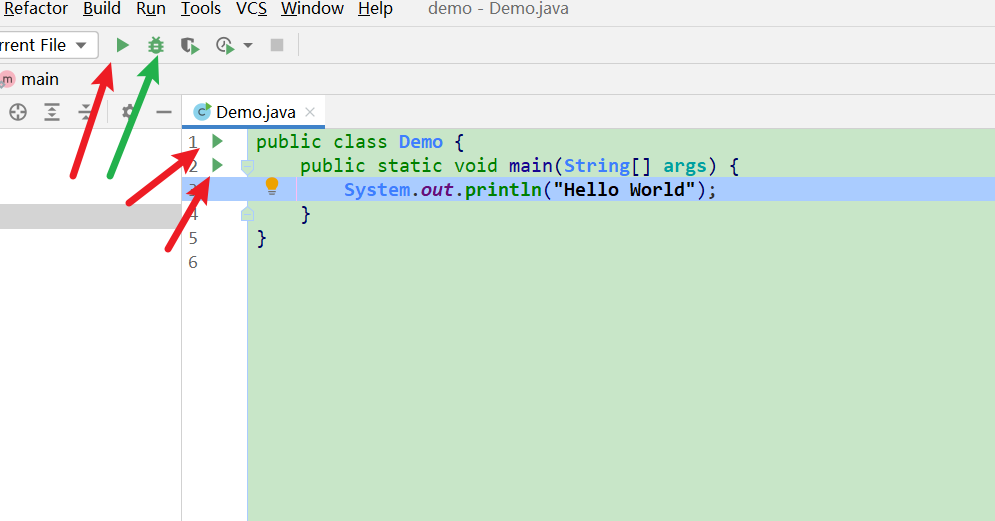Click the class keyword on line 1
The height and width of the screenshot is (521, 995).
360,142
